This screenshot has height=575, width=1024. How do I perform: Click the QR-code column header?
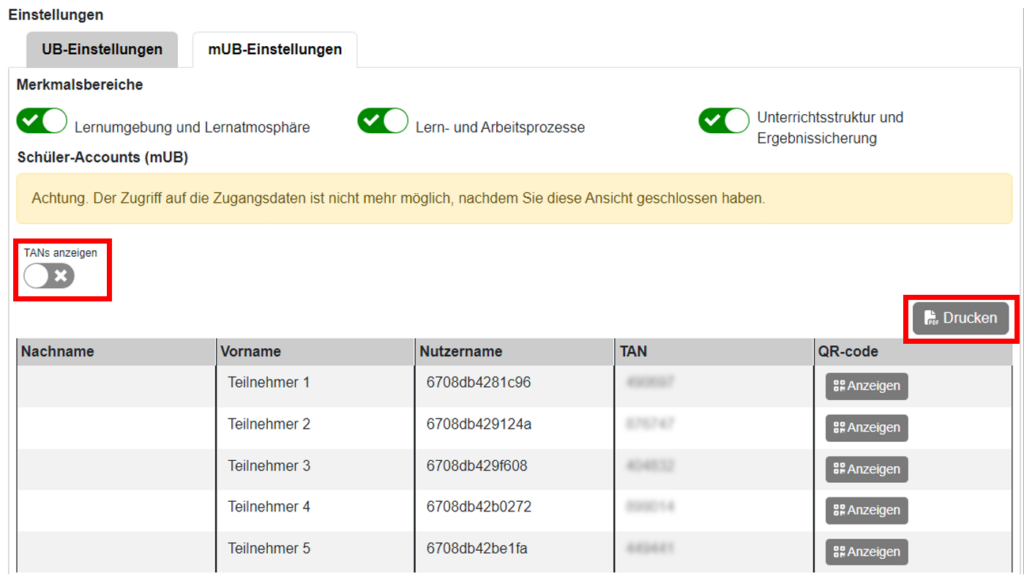point(849,352)
